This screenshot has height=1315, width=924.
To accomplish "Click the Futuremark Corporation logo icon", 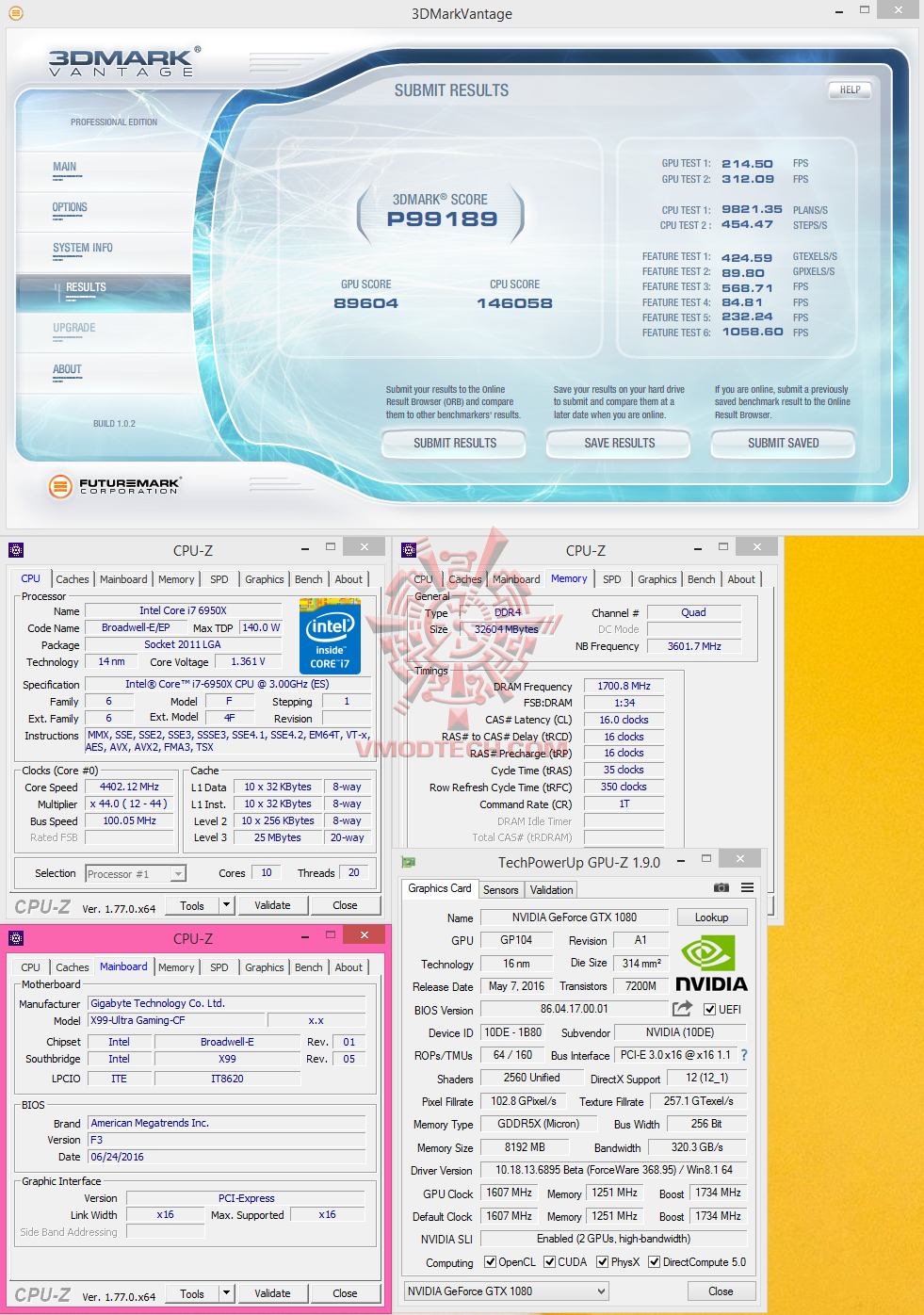I will tap(60, 486).
